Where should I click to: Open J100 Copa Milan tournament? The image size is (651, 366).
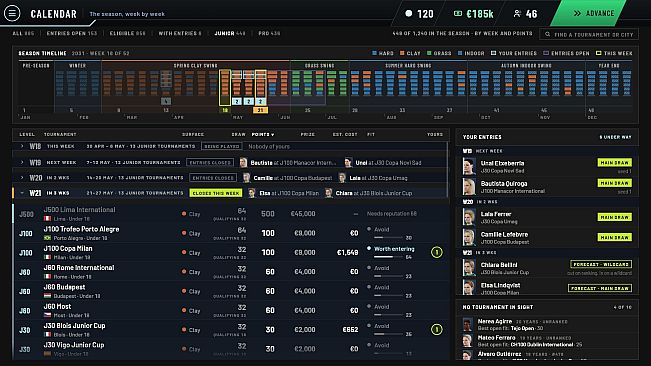click(230, 252)
